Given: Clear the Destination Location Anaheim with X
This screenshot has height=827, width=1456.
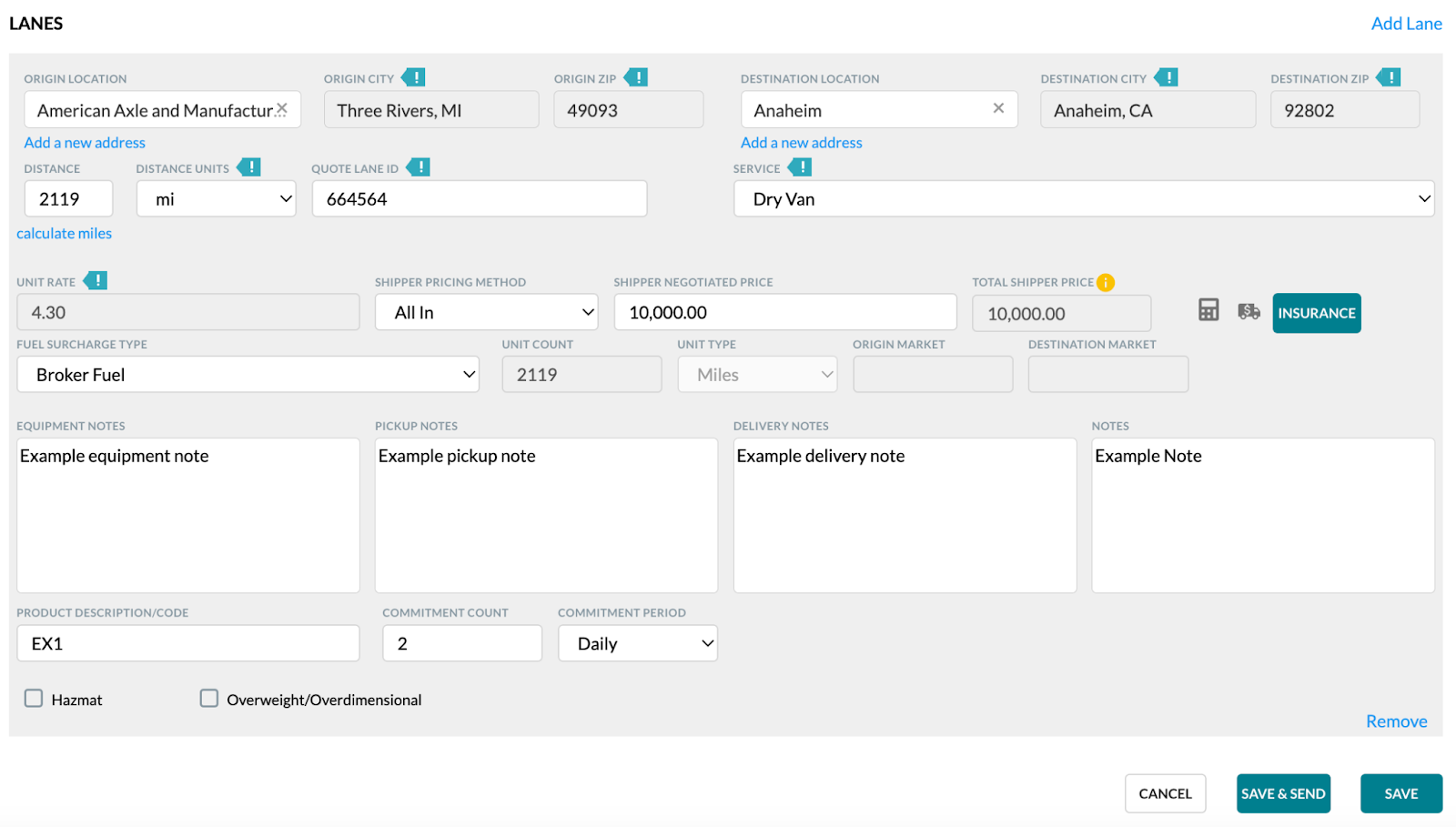Looking at the screenshot, I should [998, 108].
